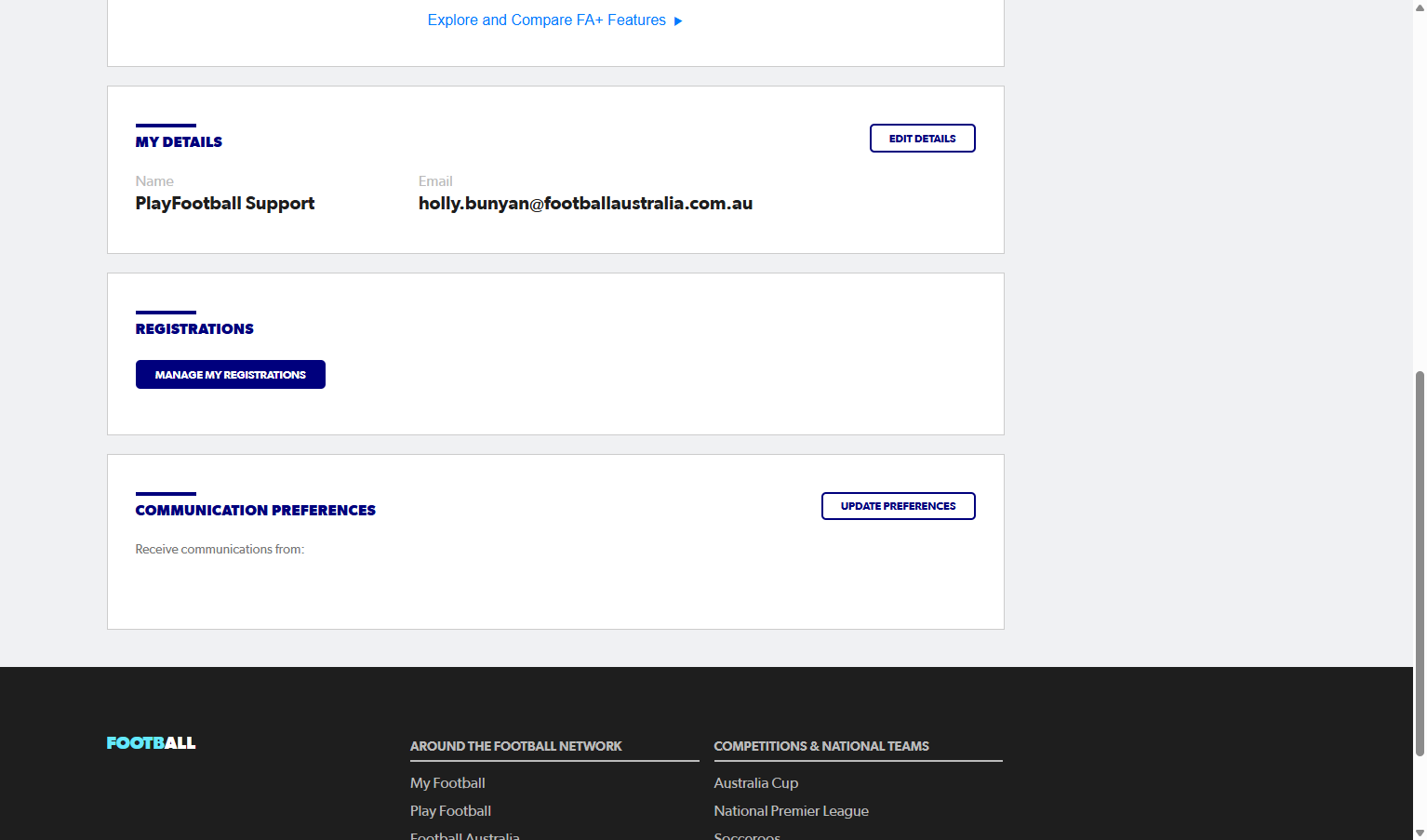
Task: Open the National Premier League link
Action: click(791, 811)
